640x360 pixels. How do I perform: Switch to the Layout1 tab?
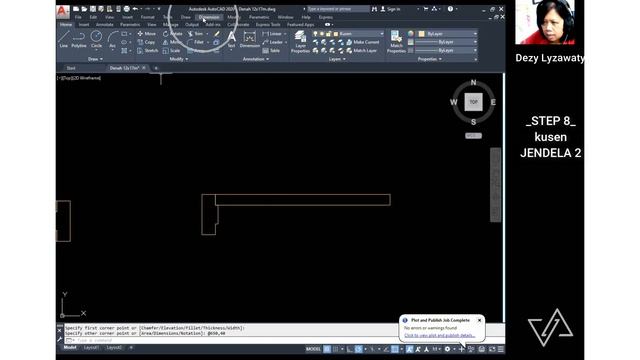pos(91,348)
